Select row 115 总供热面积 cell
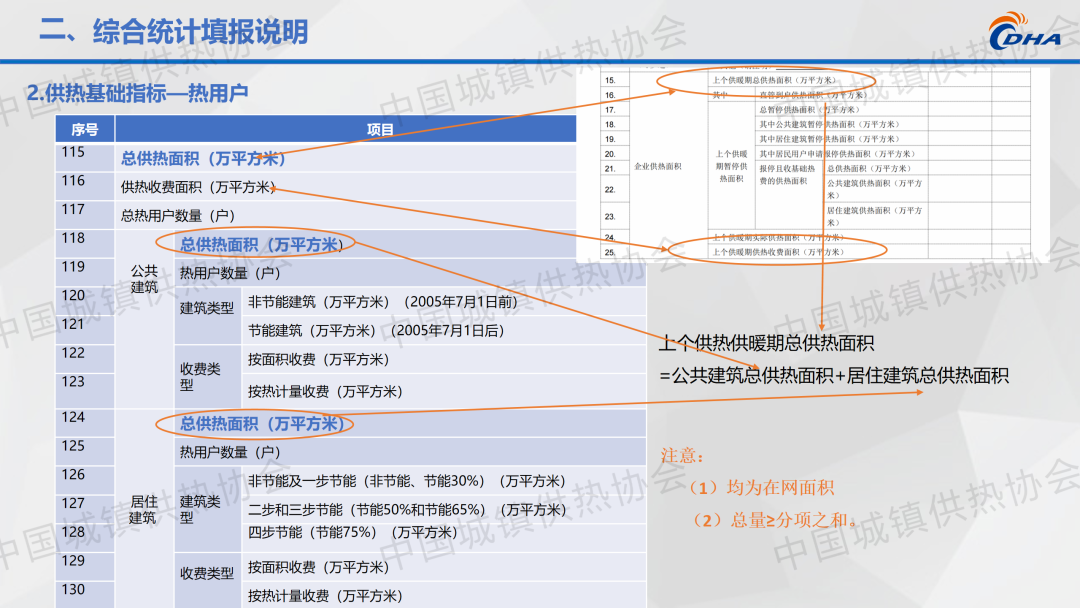 (203, 158)
